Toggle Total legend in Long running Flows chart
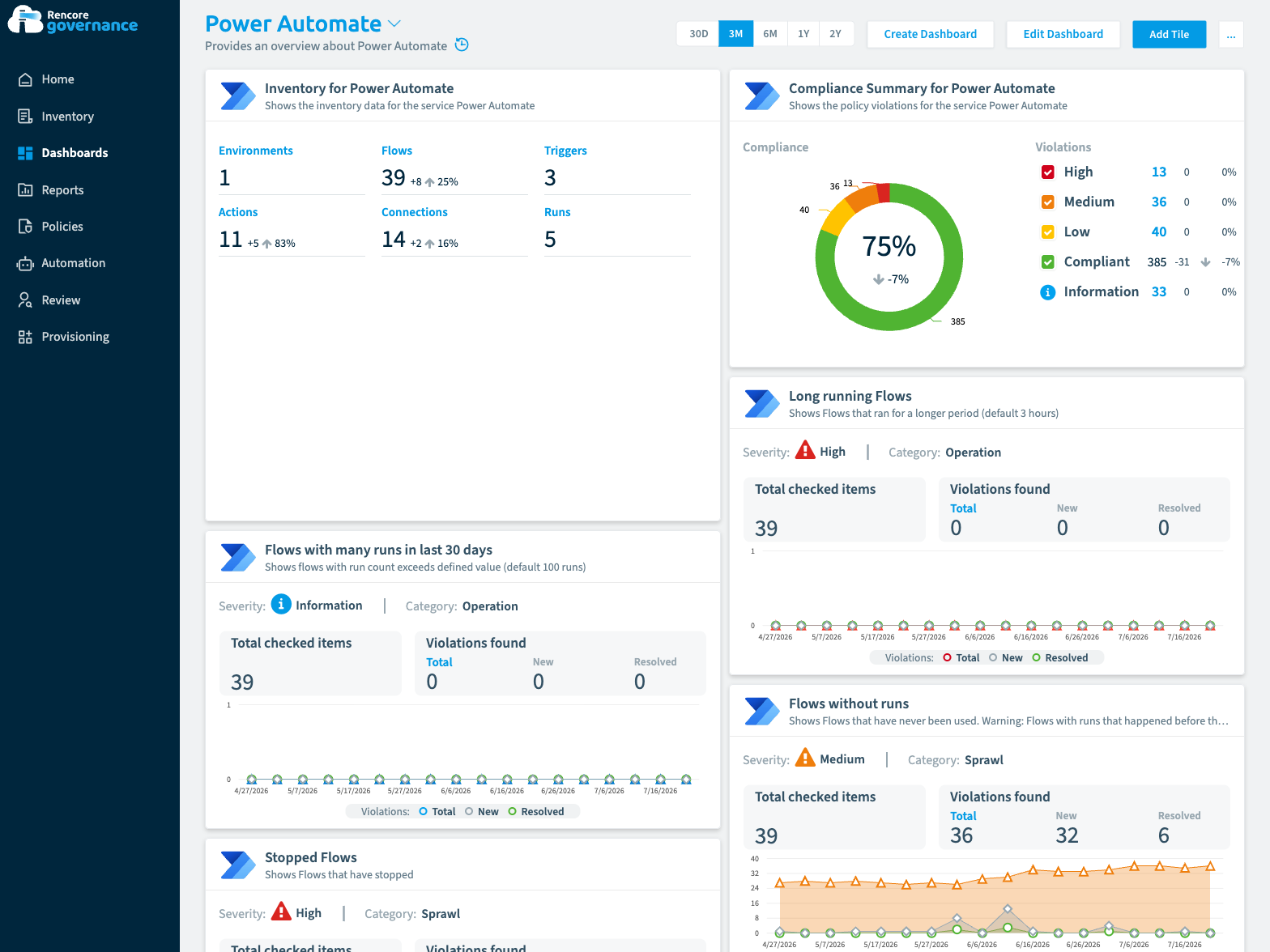Viewport: 1270px width, 952px height. [x=961, y=658]
